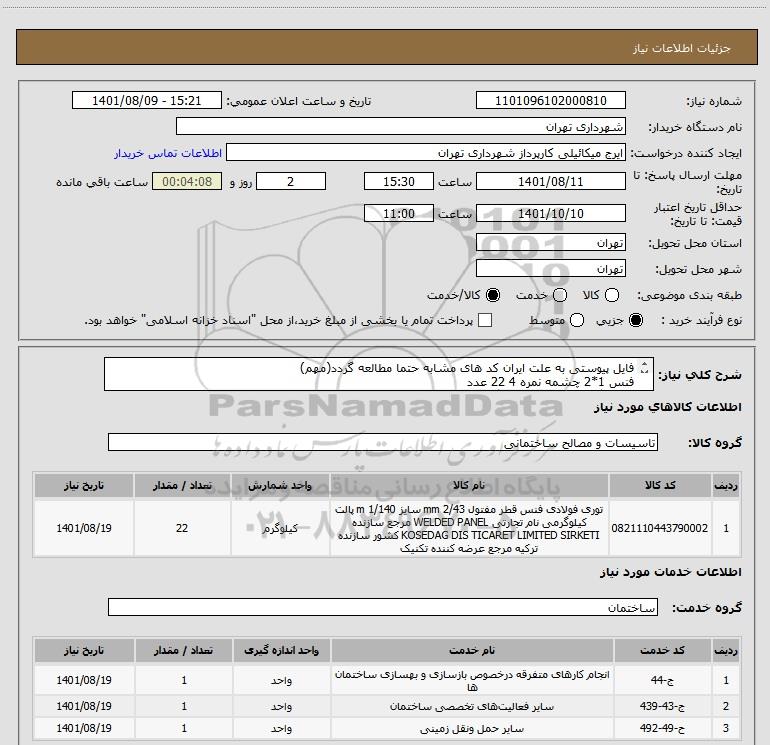Viewport: 770px width, 745px height.
Task: Click the request creator field ایرج میکائیلی
Action: tap(426, 153)
